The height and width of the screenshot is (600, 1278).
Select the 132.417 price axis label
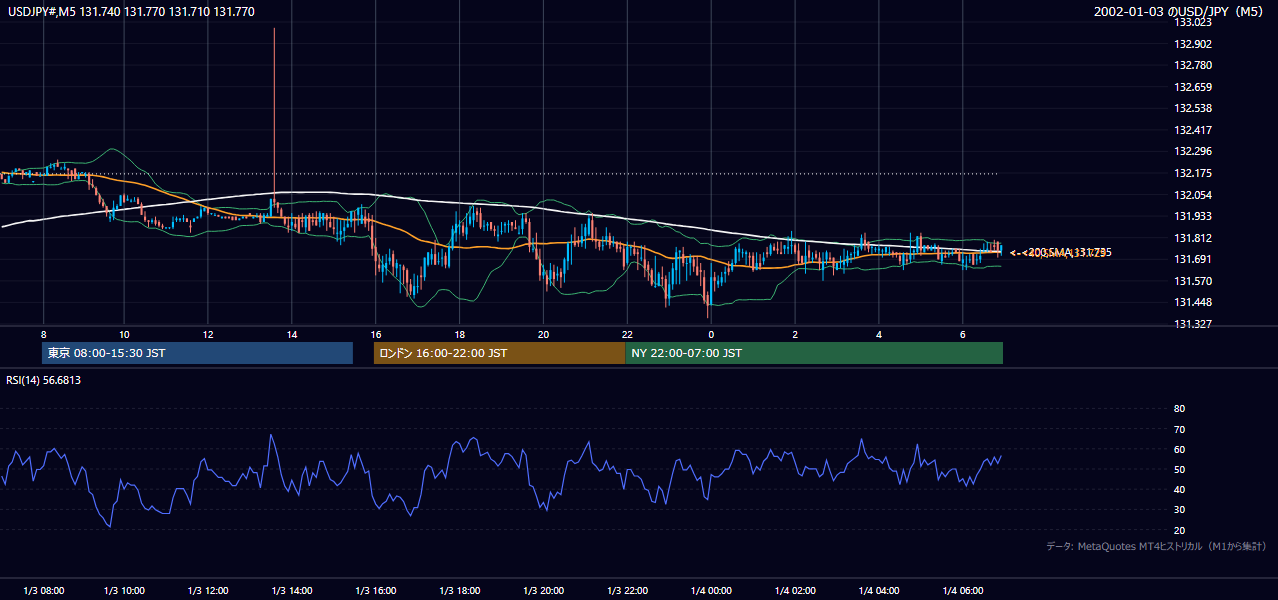1194,130
